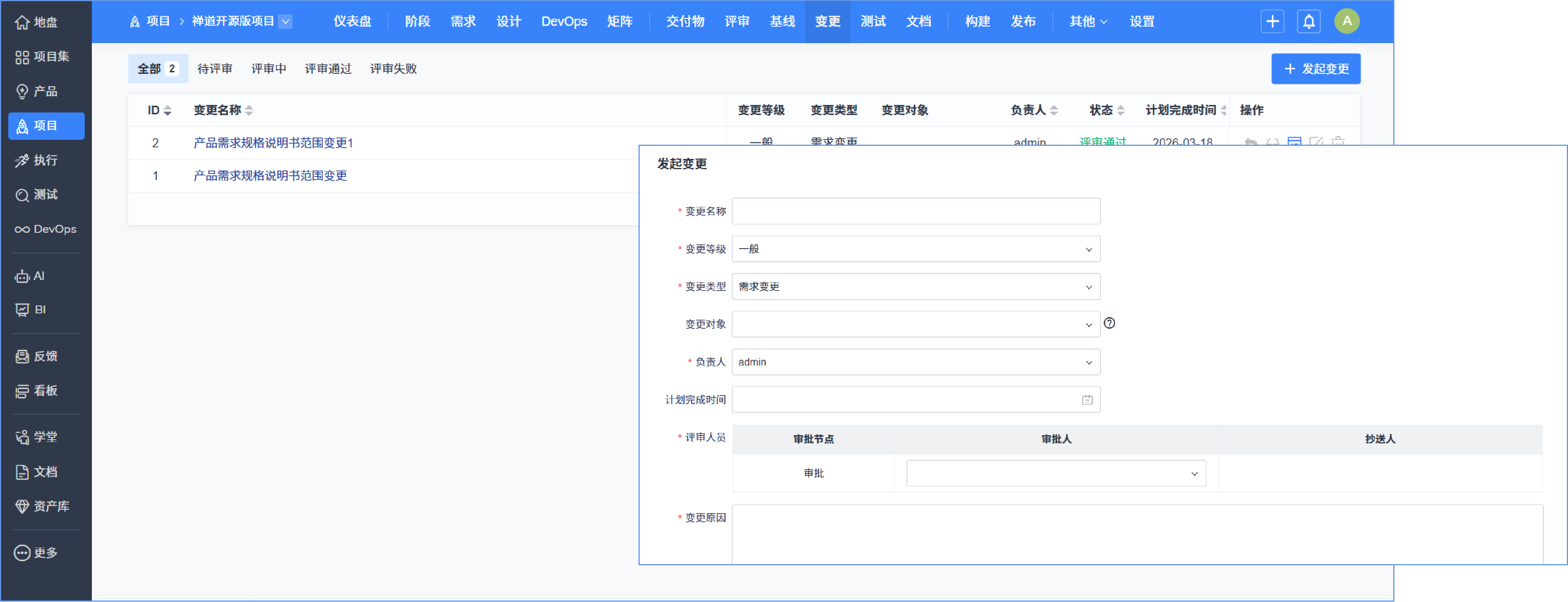This screenshot has width=1568, height=602.
Task: Click the plus quick-create icon in header
Action: [x=1272, y=21]
